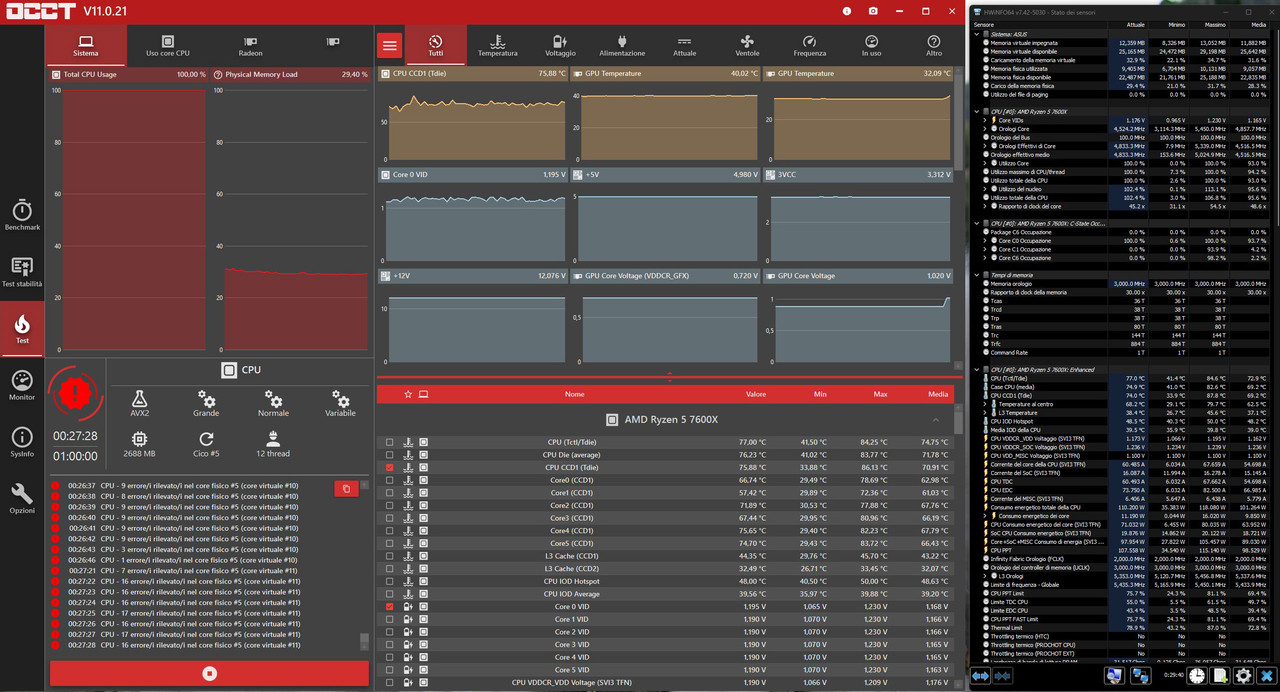Take a screenshot with OCCT camera icon
1280x692 pixels.
(873, 11)
